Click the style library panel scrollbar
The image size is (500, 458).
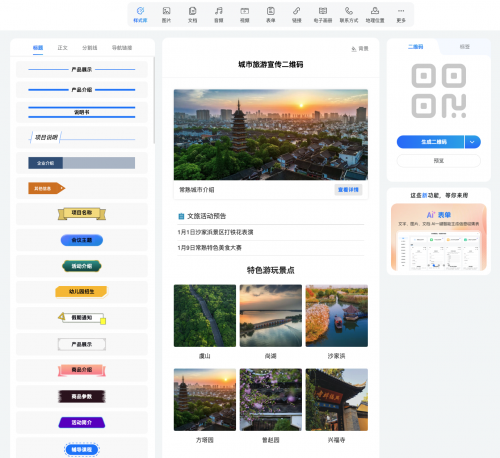tap(154, 100)
